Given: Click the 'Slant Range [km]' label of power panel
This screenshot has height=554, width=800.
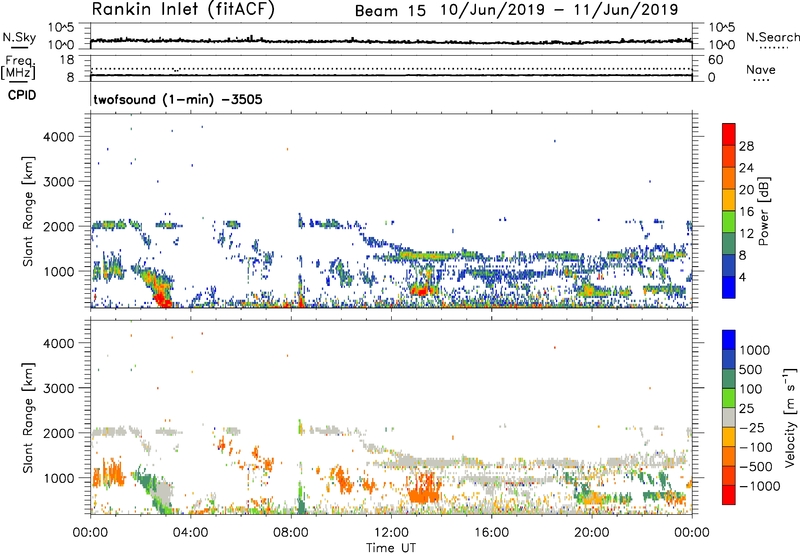Looking at the screenshot, I should point(28,211).
